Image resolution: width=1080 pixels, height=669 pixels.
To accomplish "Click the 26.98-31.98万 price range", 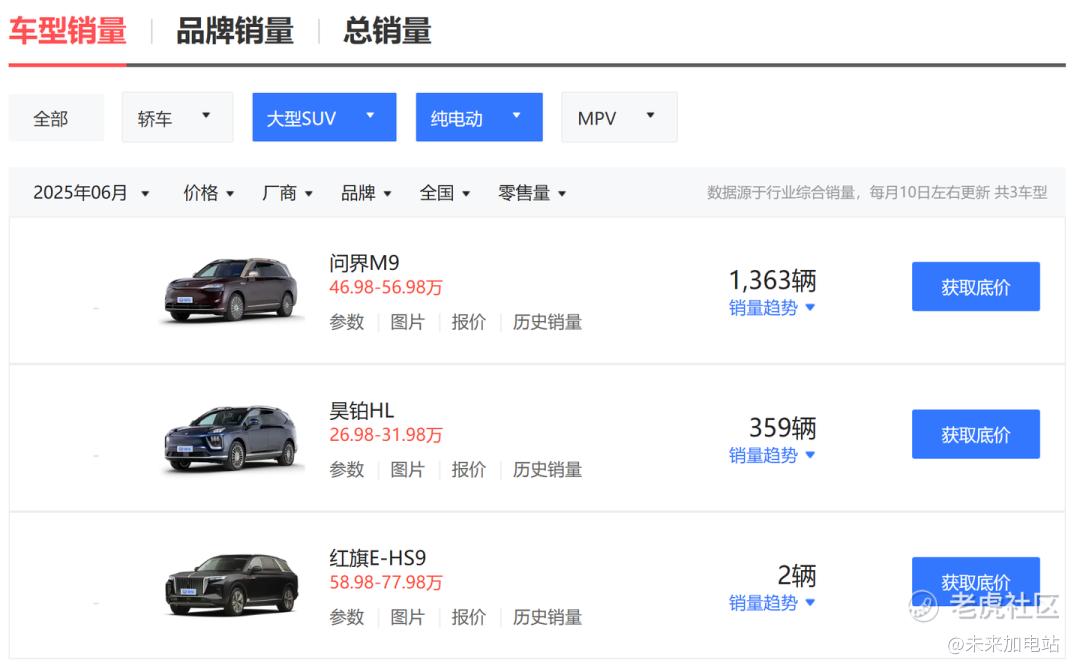I will tap(386, 435).
